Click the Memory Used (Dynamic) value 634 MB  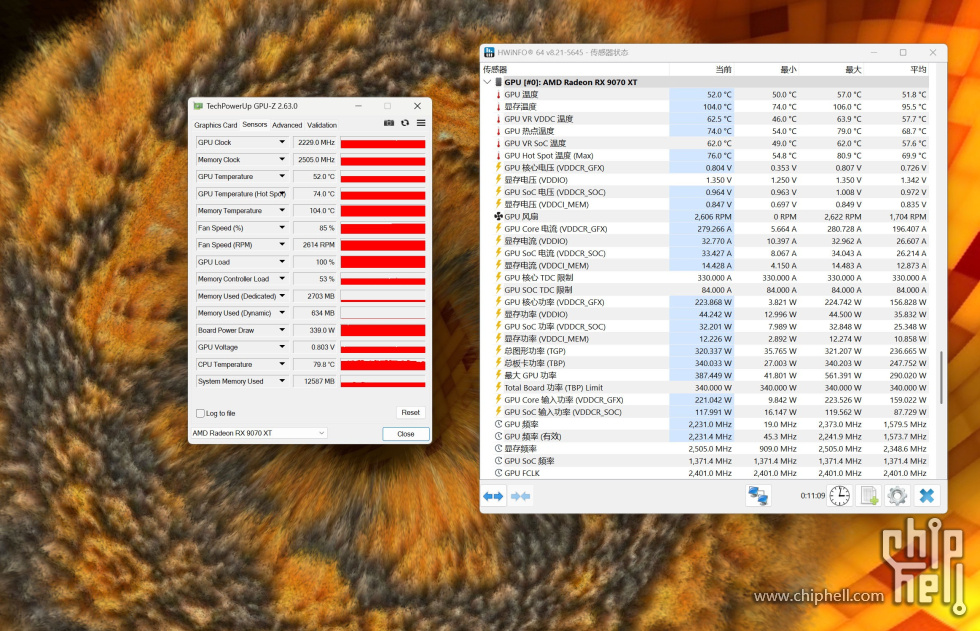[x=315, y=314]
